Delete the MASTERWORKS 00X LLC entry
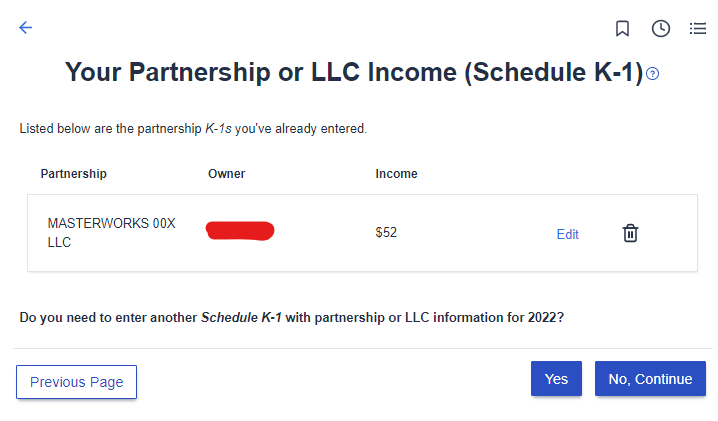718x421 pixels. point(630,233)
